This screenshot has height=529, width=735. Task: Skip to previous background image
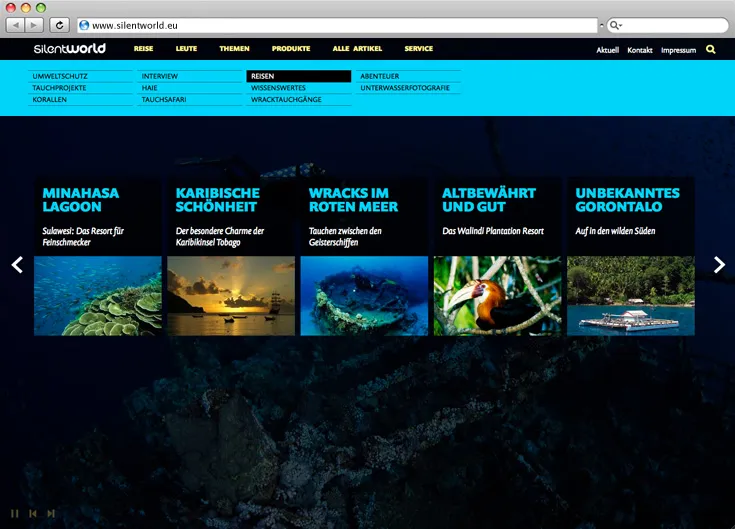[x=33, y=514]
